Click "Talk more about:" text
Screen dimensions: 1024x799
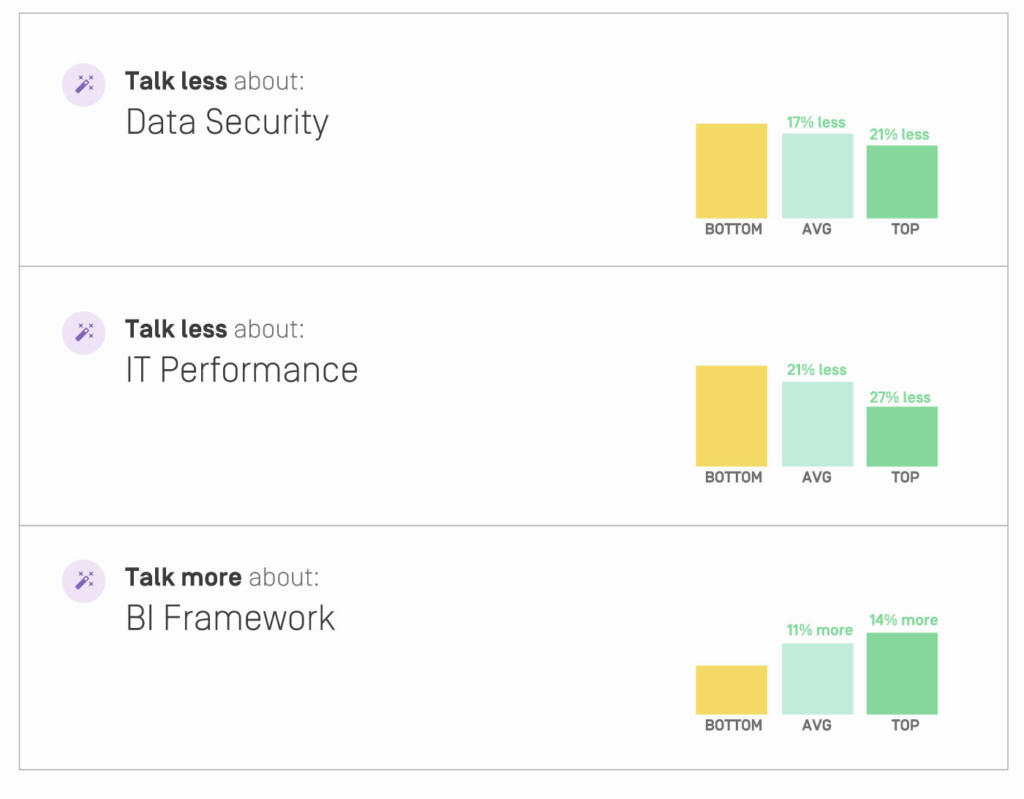(222, 578)
